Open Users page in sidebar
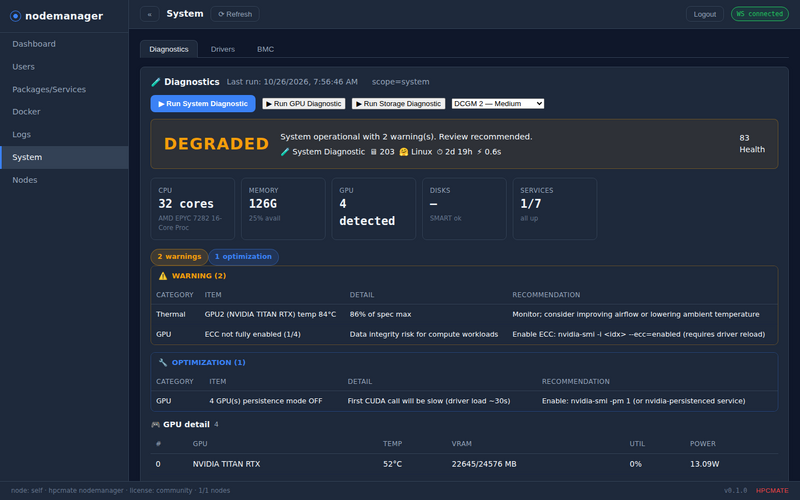The height and width of the screenshot is (500, 800). [x=64, y=67]
